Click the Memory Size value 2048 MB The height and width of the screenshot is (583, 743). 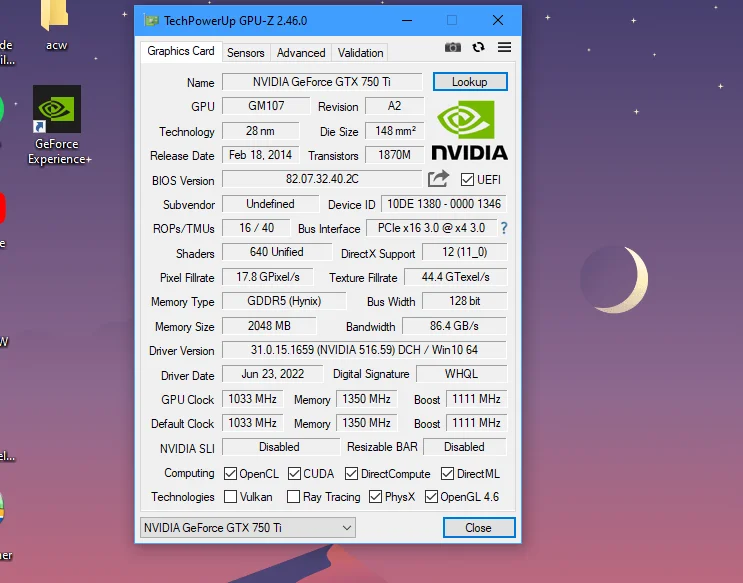[x=269, y=326]
